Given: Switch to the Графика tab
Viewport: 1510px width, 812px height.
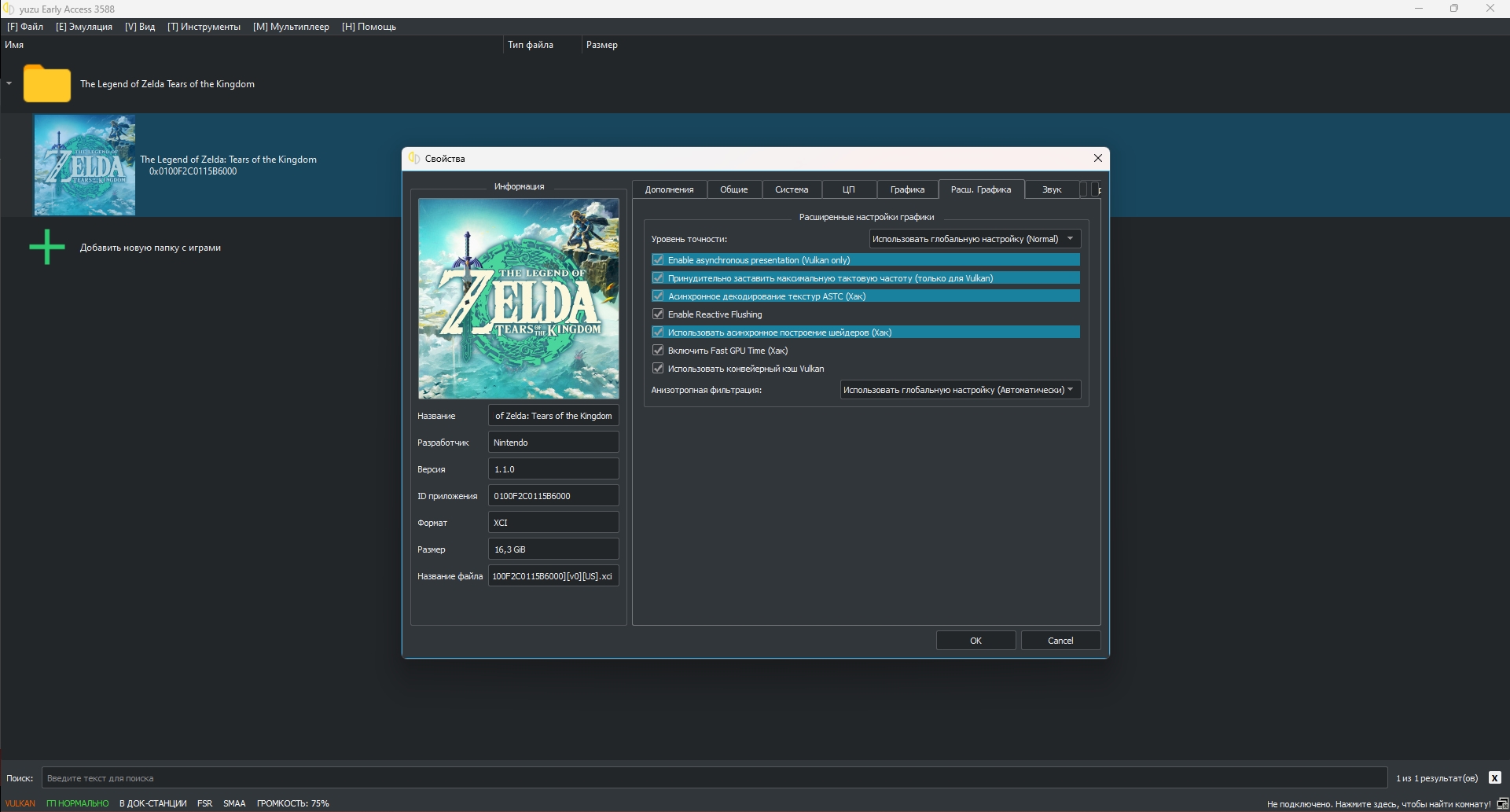Looking at the screenshot, I should pyautogui.click(x=907, y=189).
